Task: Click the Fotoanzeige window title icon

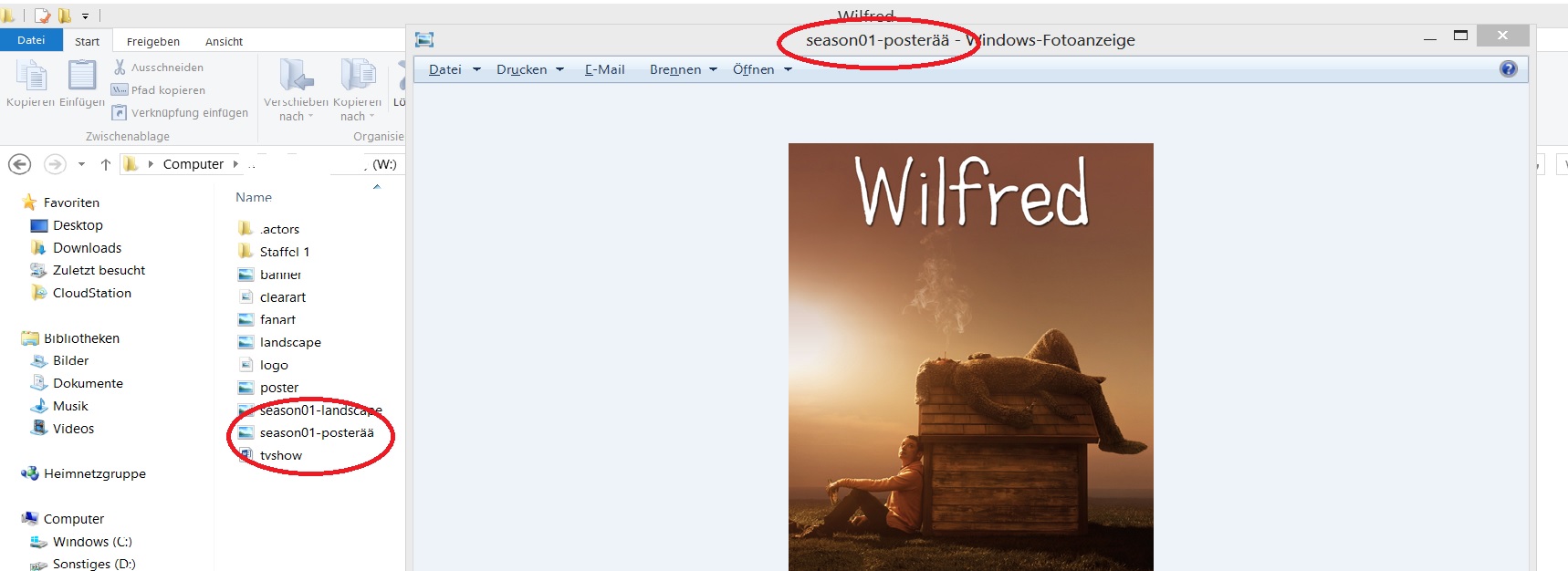Action: click(424, 40)
